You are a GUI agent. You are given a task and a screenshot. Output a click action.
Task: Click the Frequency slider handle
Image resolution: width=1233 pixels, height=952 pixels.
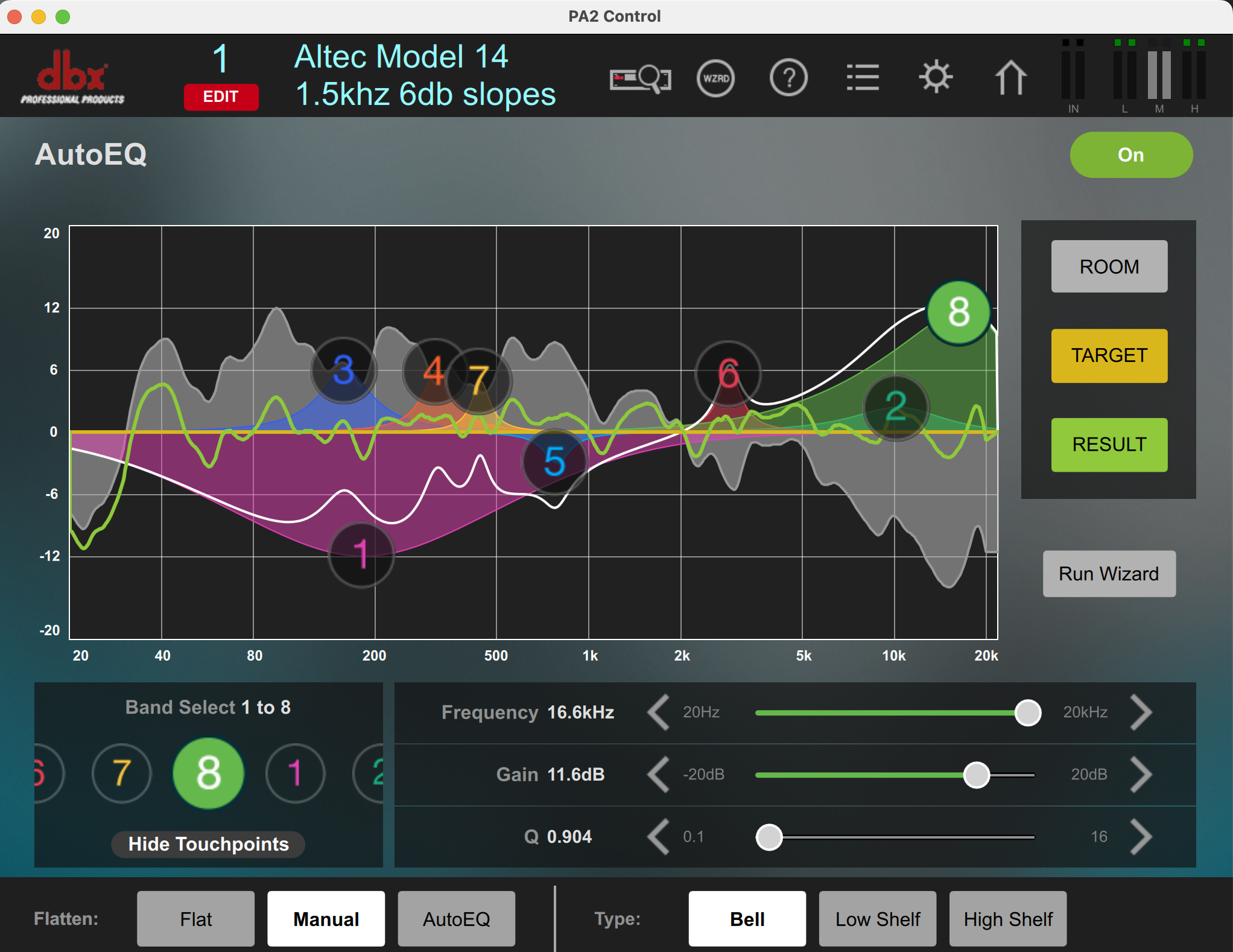coord(1028,712)
